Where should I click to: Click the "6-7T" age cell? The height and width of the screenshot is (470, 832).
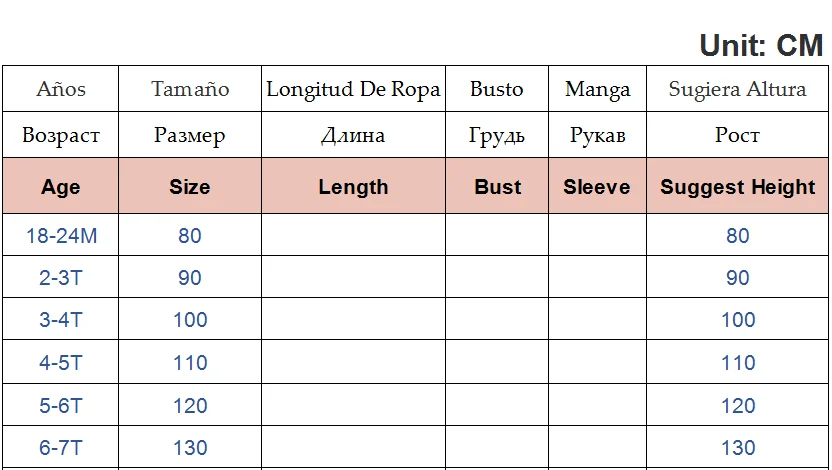pos(61,448)
